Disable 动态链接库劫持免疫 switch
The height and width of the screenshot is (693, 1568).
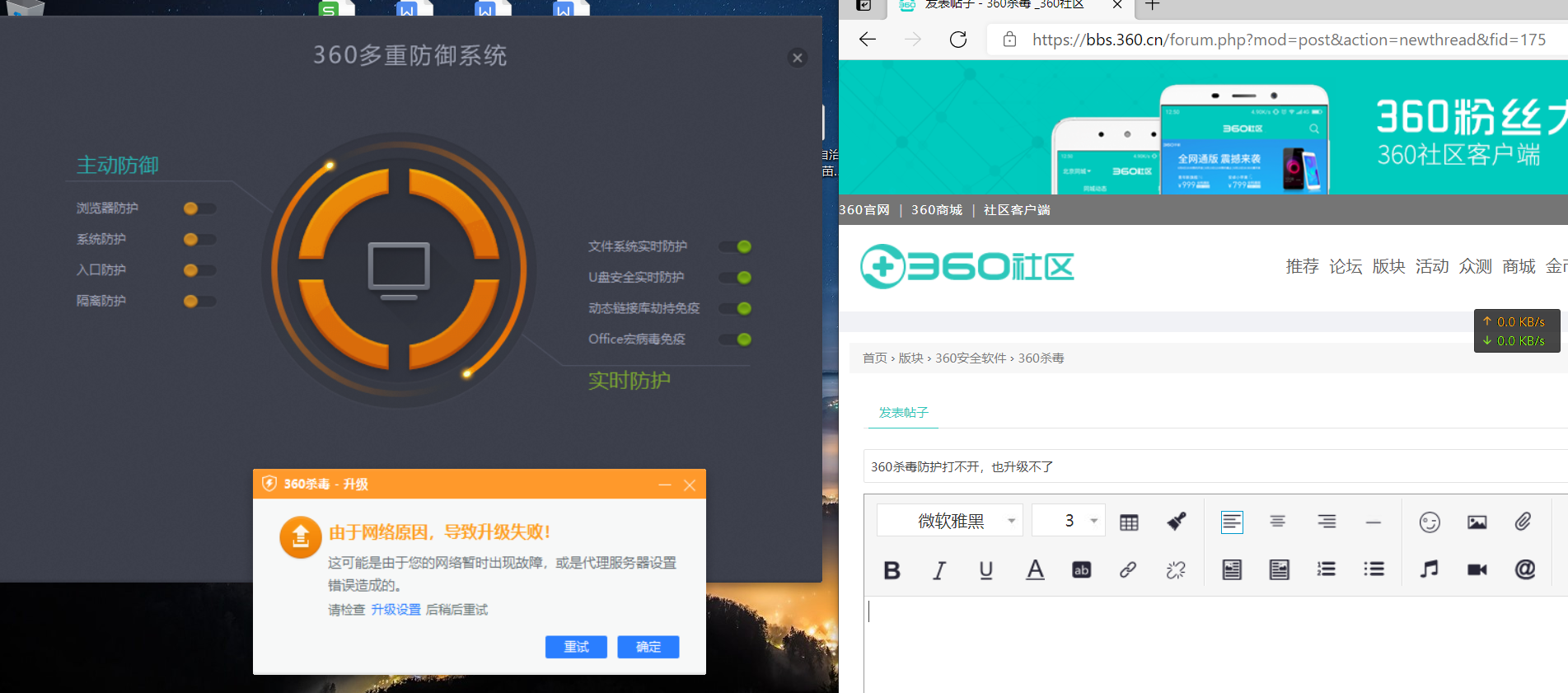point(735,308)
